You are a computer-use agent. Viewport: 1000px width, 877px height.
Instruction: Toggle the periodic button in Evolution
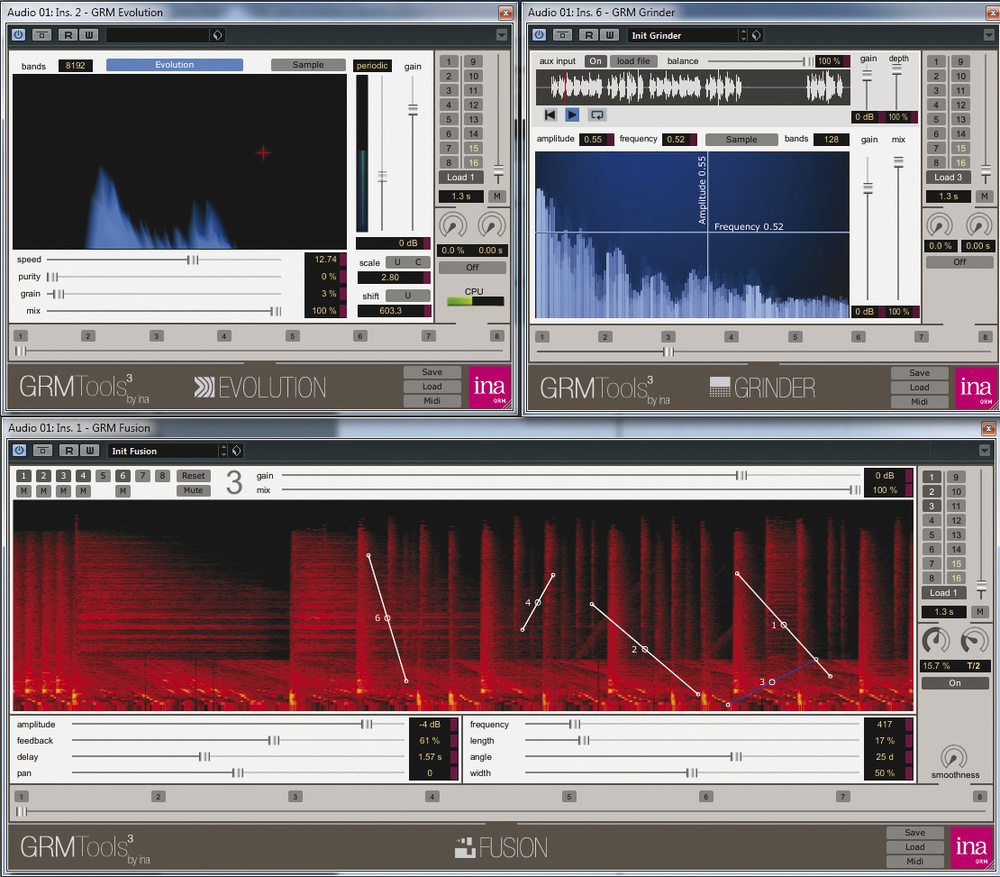[372, 66]
